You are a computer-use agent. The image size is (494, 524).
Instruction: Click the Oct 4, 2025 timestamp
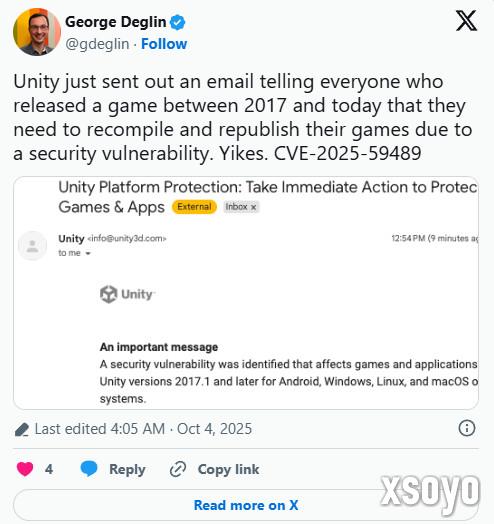(214, 429)
